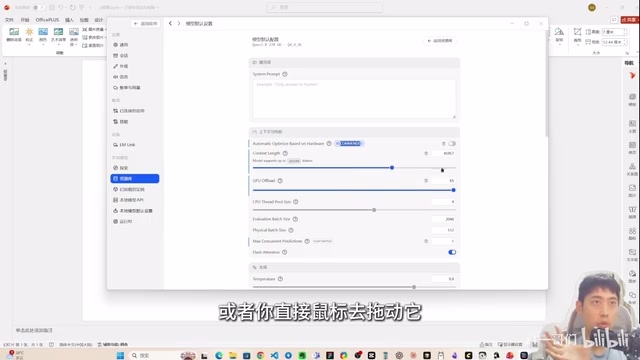The width and height of the screenshot is (640, 360).
Task: Open File Explorer from the taskbar
Action: click(x=233, y=356)
